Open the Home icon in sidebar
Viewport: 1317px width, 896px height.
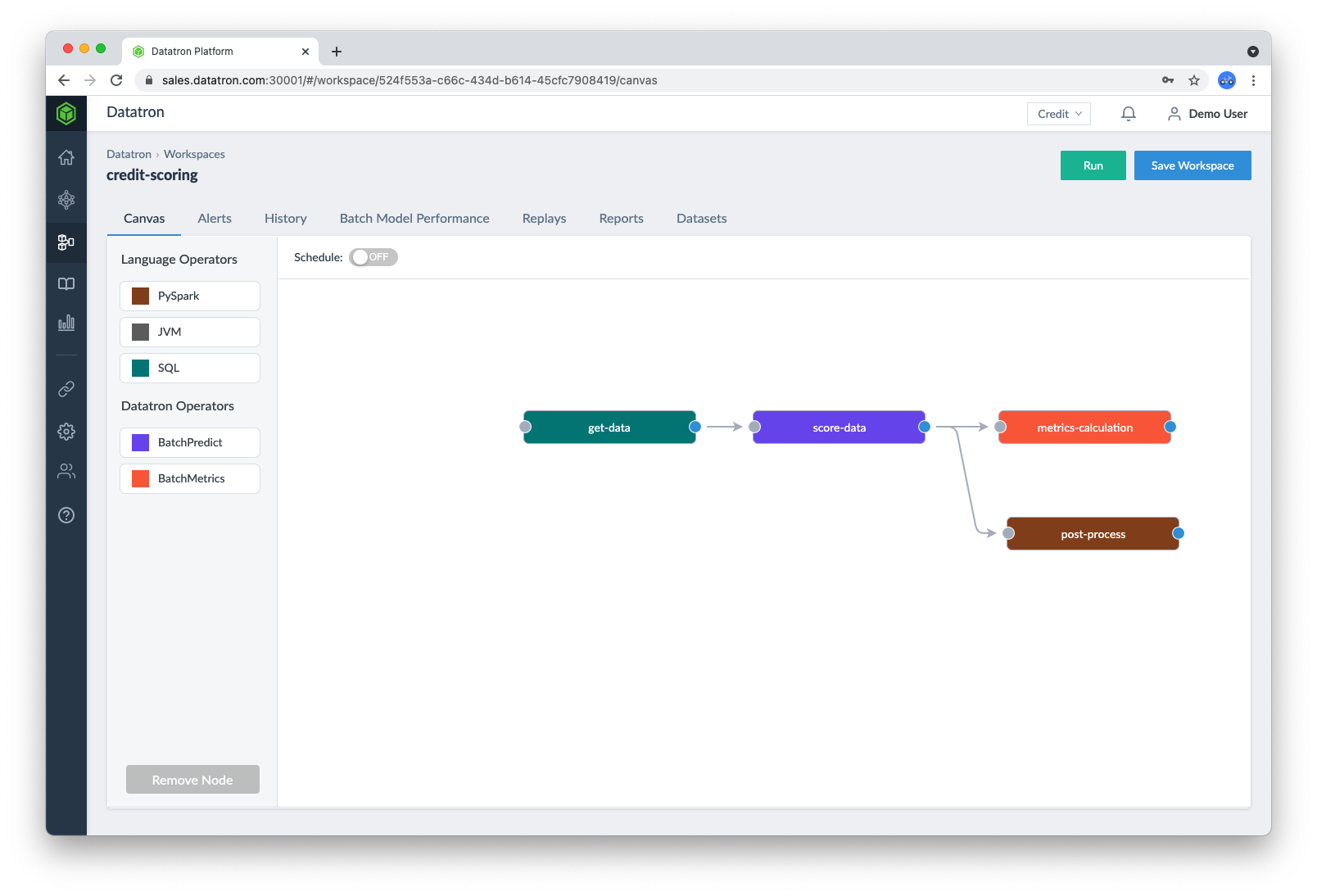66,157
